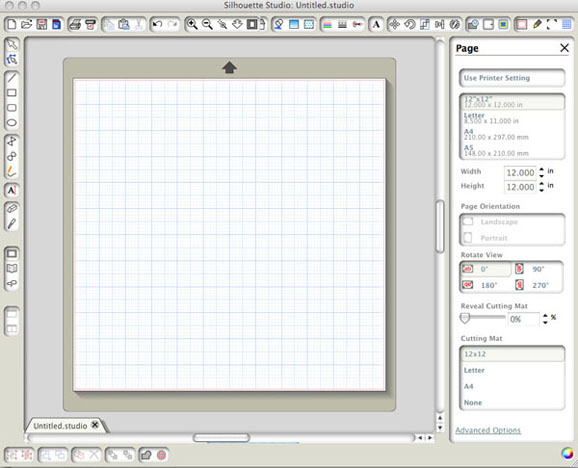Set rotate view to 180°

point(486,285)
